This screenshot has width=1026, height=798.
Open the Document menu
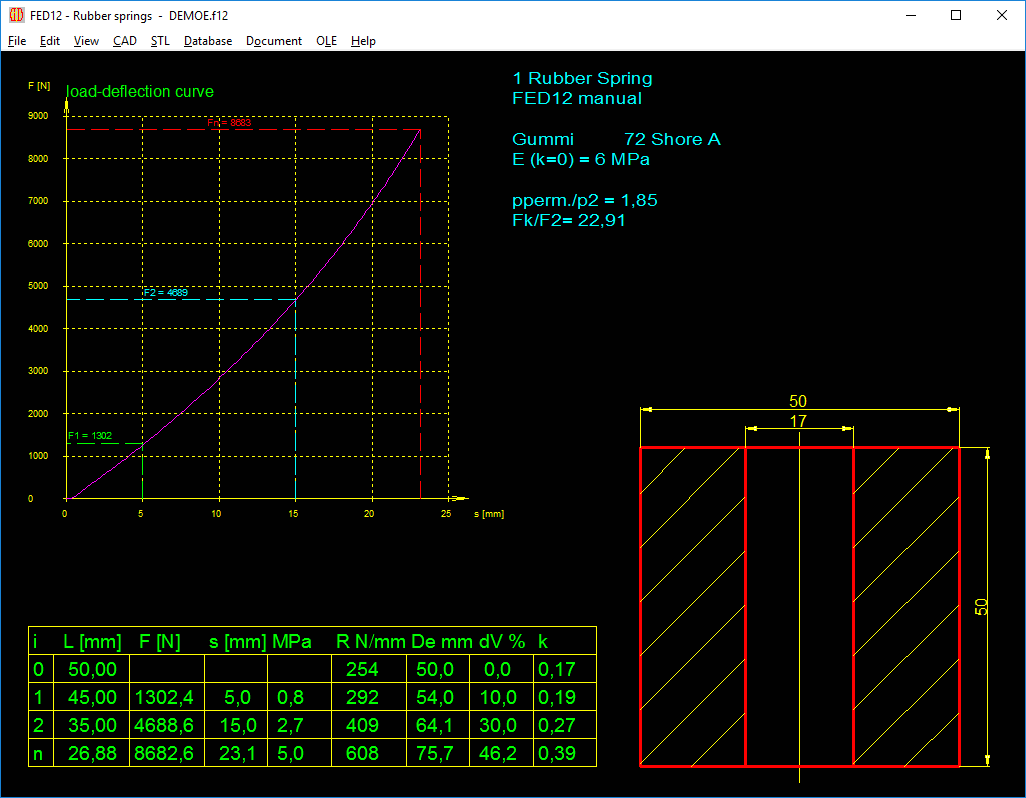click(274, 41)
